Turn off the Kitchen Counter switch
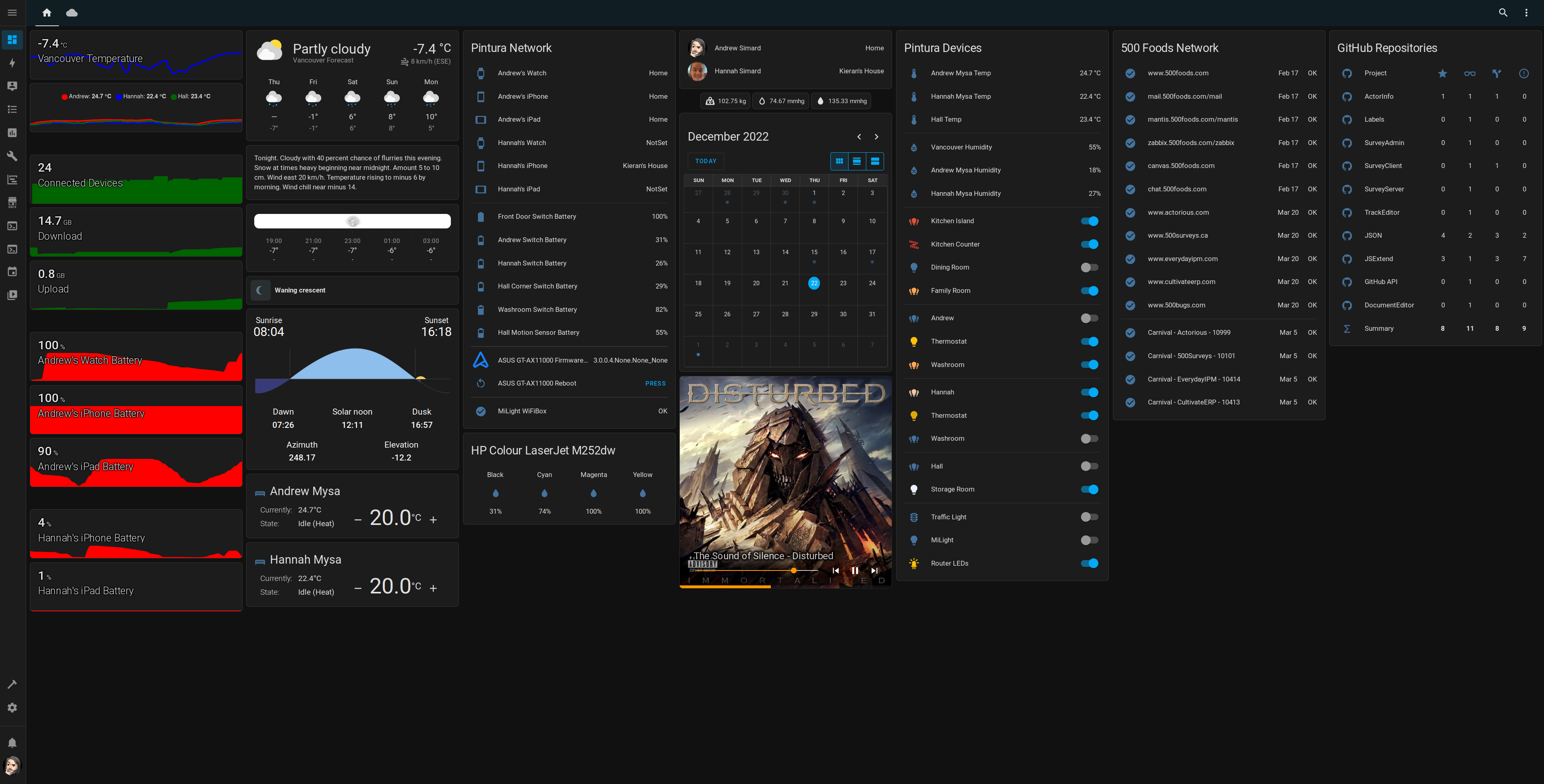The image size is (1544, 784). click(1089, 244)
